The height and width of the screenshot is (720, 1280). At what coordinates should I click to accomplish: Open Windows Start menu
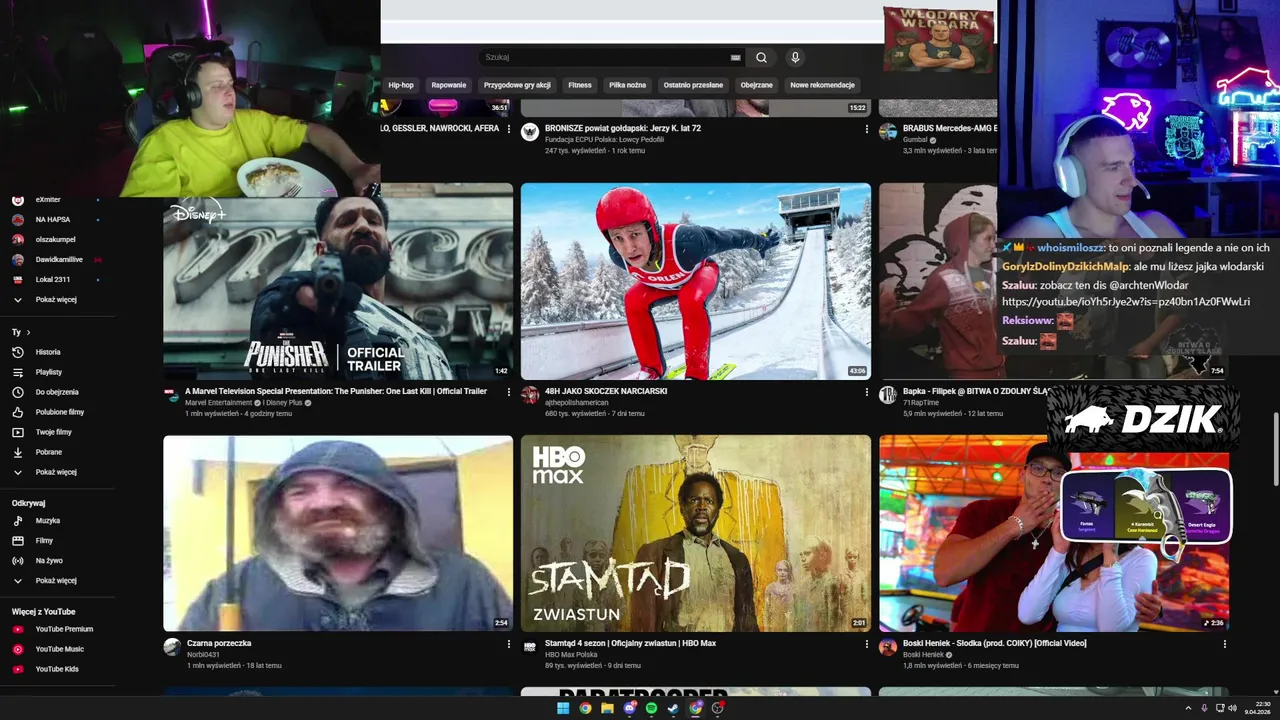coord(563,708)
